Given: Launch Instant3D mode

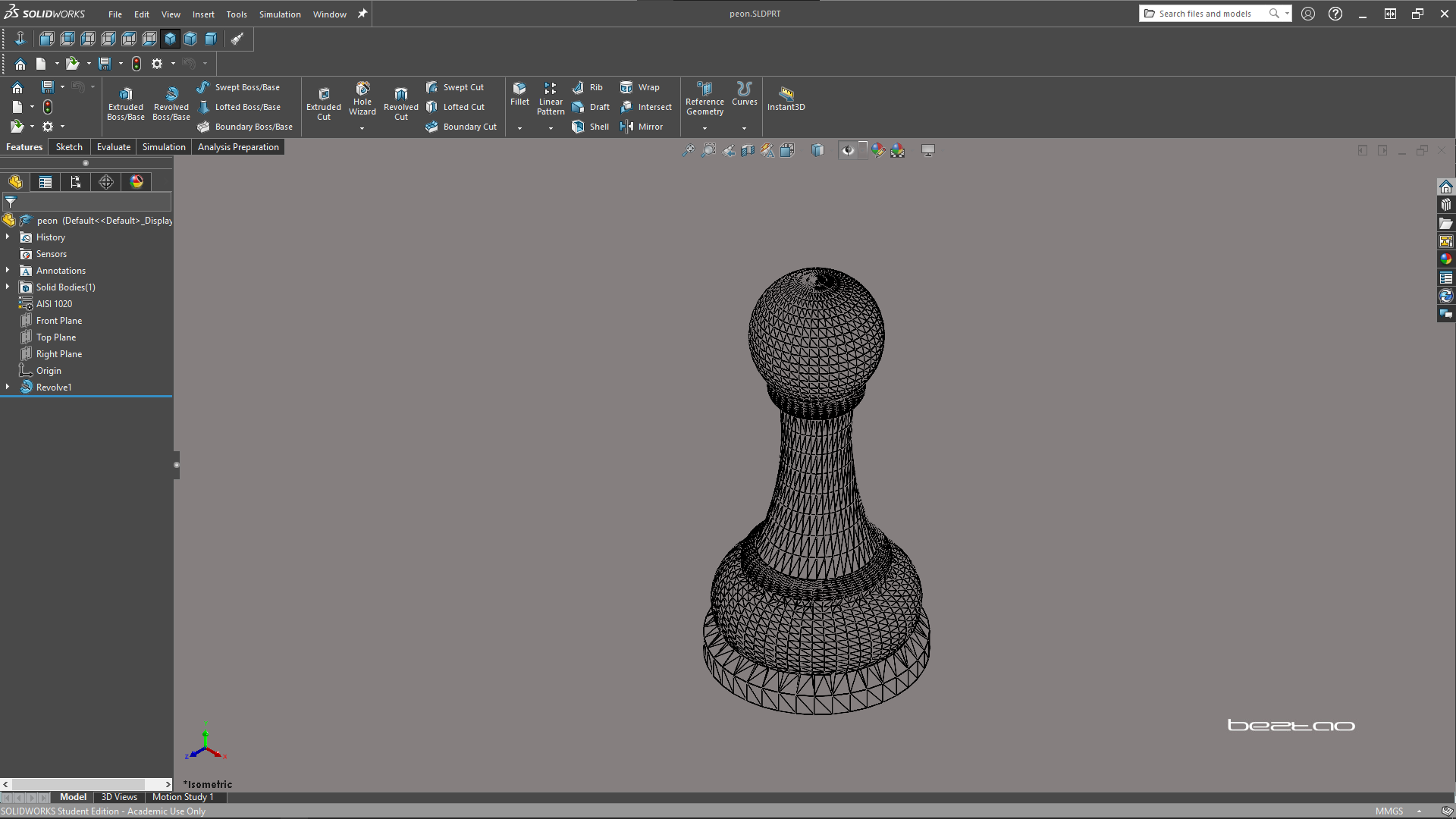Looking at the screenshot, I should 786,98.
